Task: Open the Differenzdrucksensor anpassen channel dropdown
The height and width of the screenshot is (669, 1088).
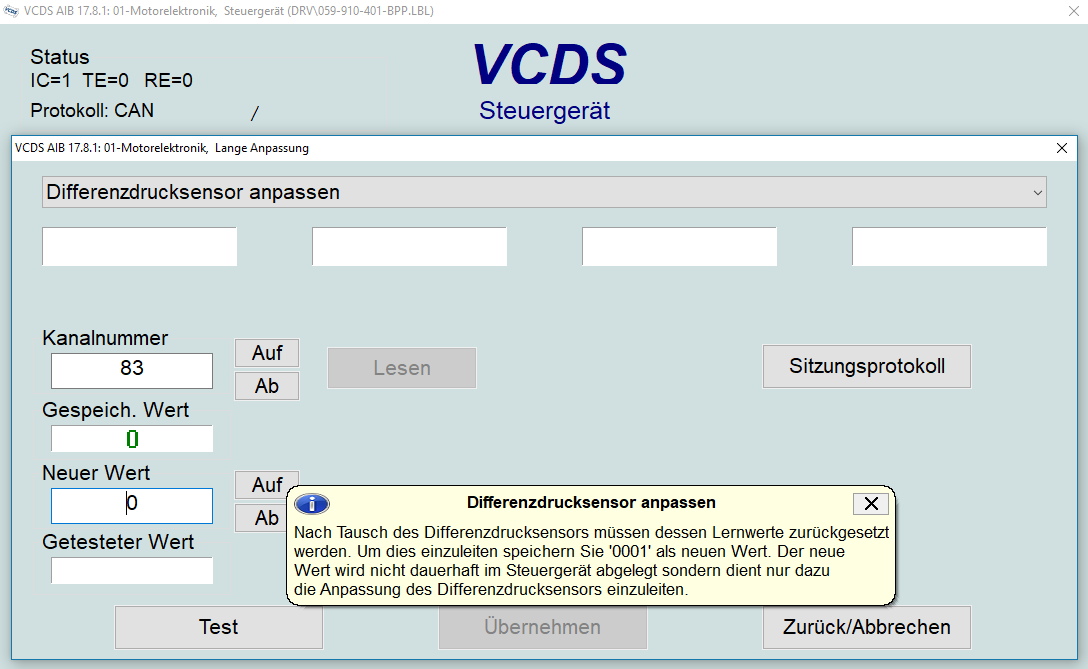Action: tap(544, 192)
